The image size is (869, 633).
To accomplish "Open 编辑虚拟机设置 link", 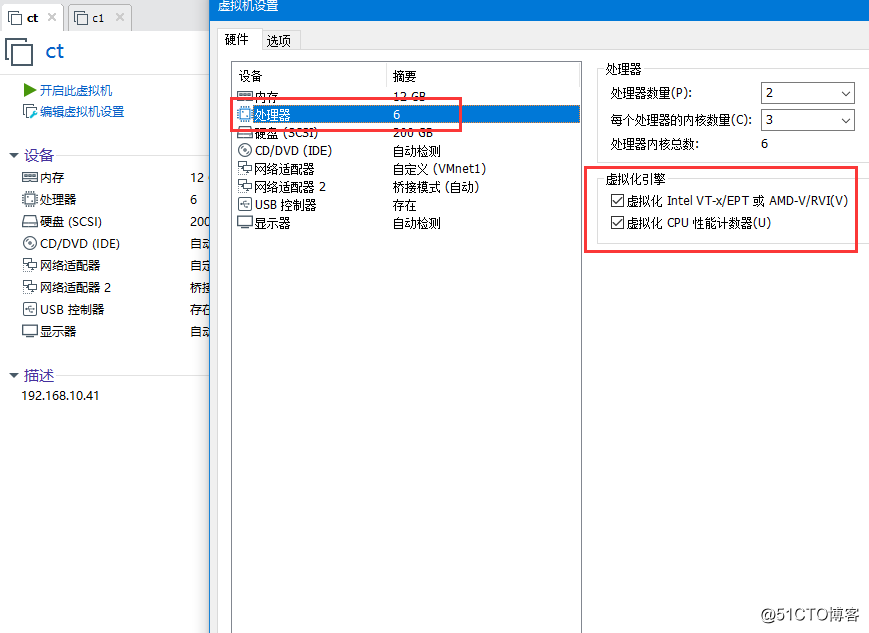I will tap(82, 111).
